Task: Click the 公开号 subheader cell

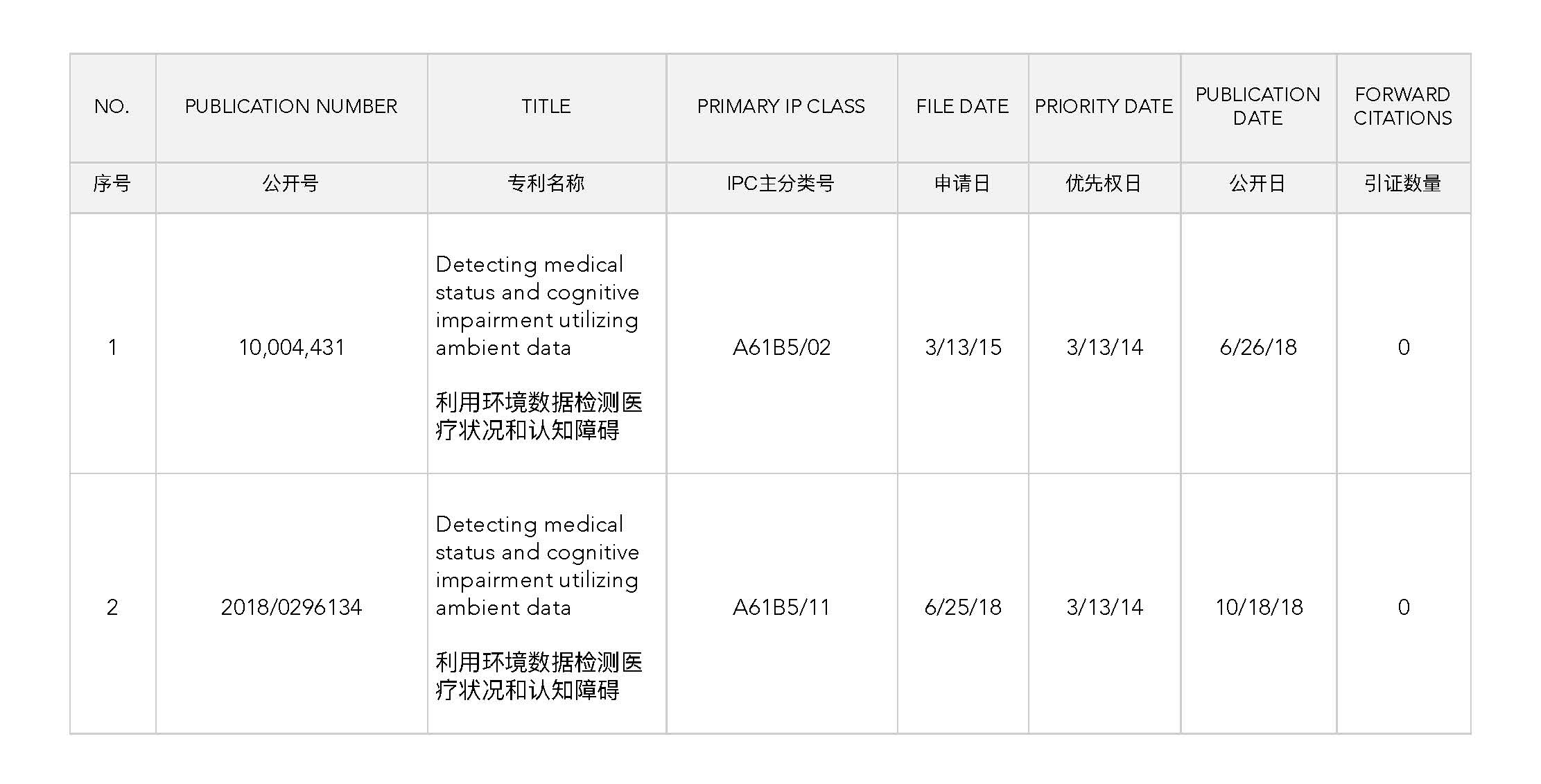Action: point(290,184)
